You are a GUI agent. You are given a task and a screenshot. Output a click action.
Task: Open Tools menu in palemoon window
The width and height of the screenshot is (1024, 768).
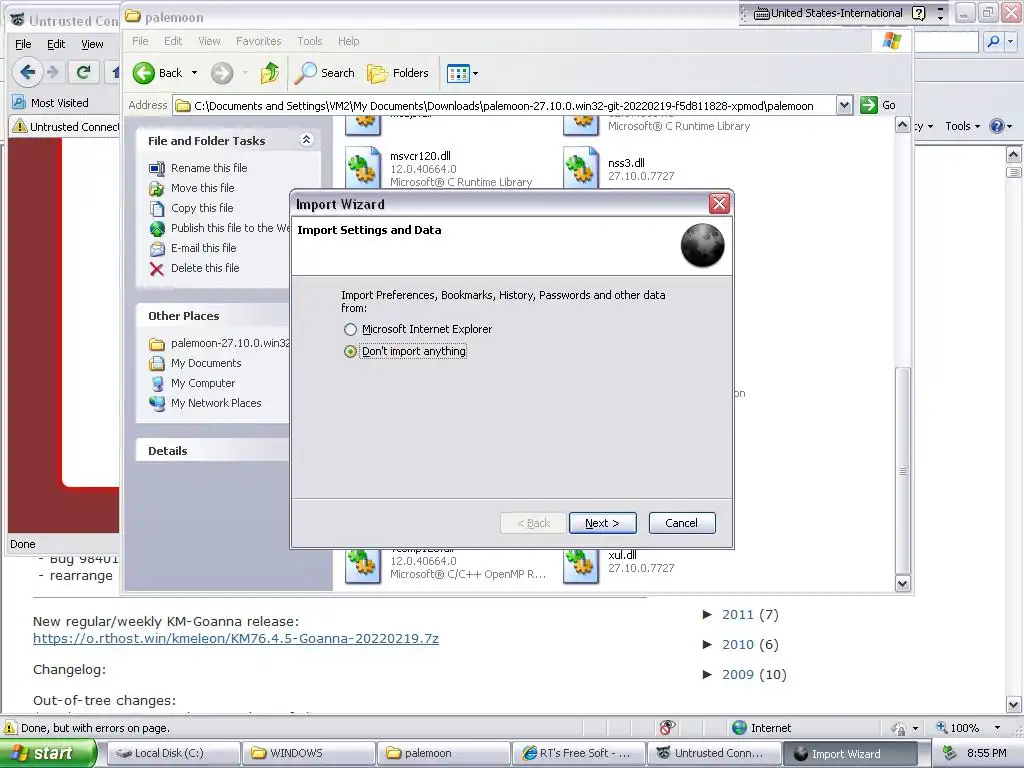coord(310,41)
